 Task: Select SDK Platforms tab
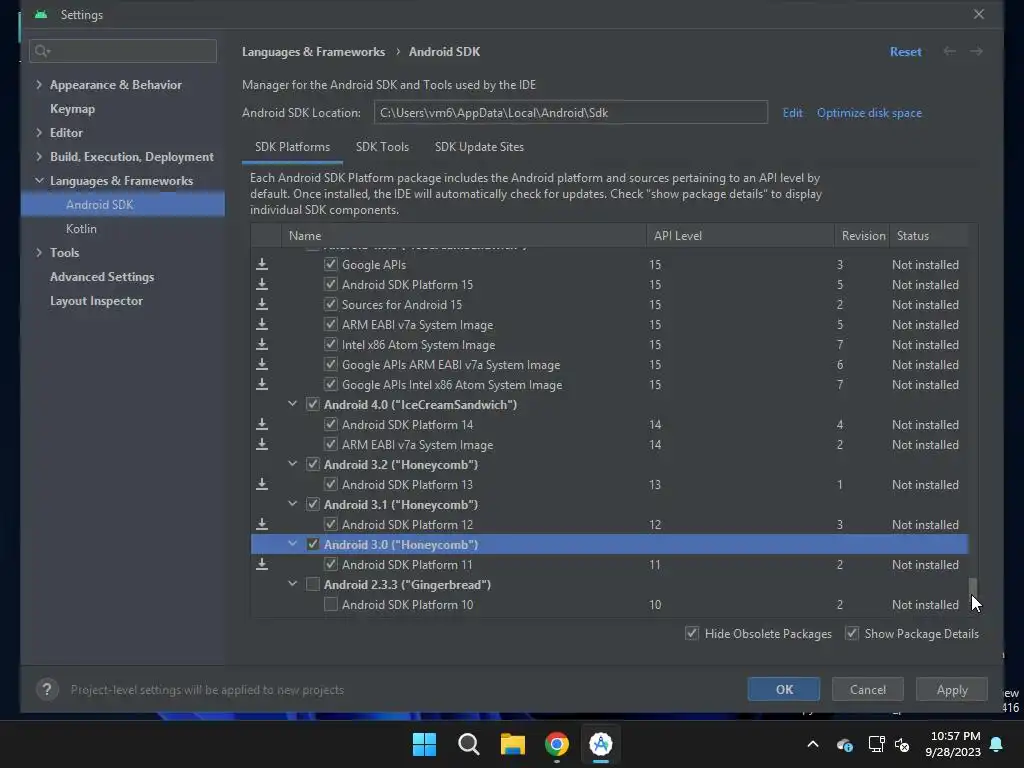pos(292,147)
